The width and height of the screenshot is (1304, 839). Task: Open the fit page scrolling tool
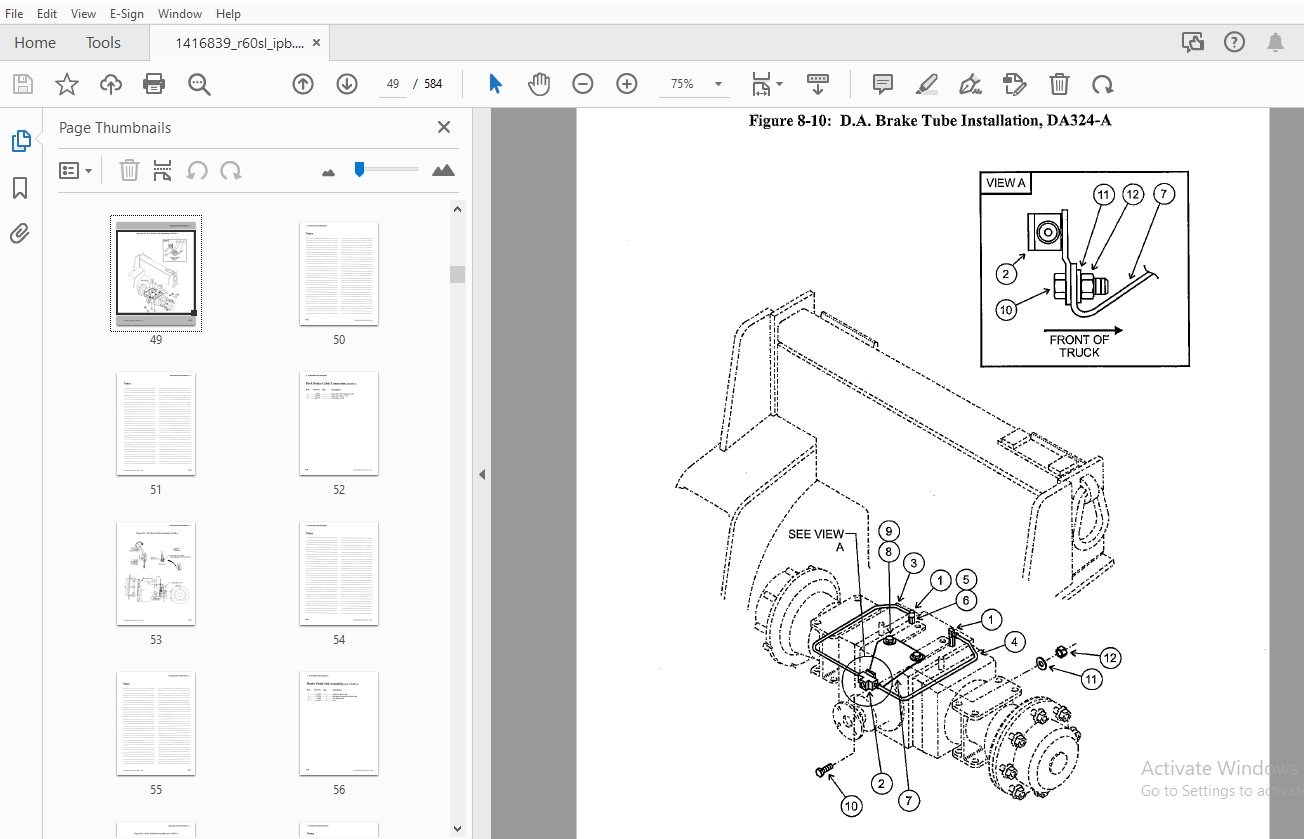(761, 84)
